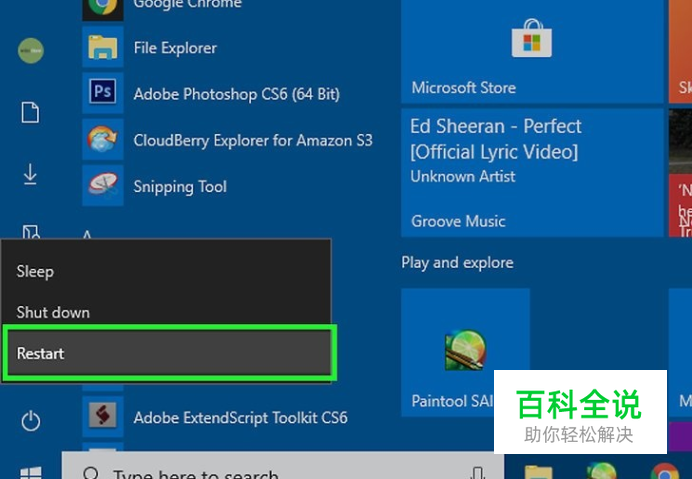
Task: Open CloudBerry Explorer icon
Action: (102, 140)
